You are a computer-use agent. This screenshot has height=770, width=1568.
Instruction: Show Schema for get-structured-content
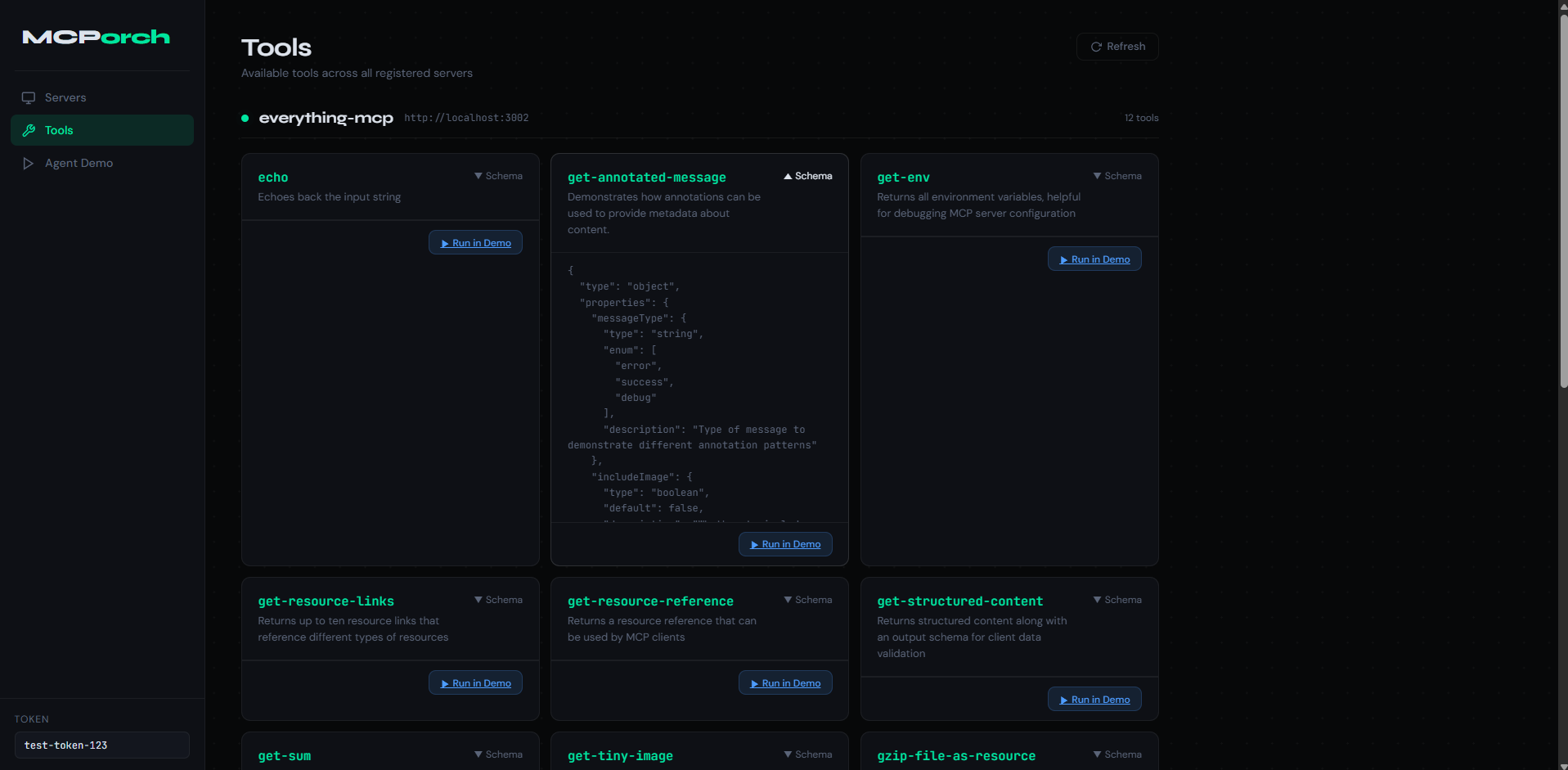tap(1117, 600)
